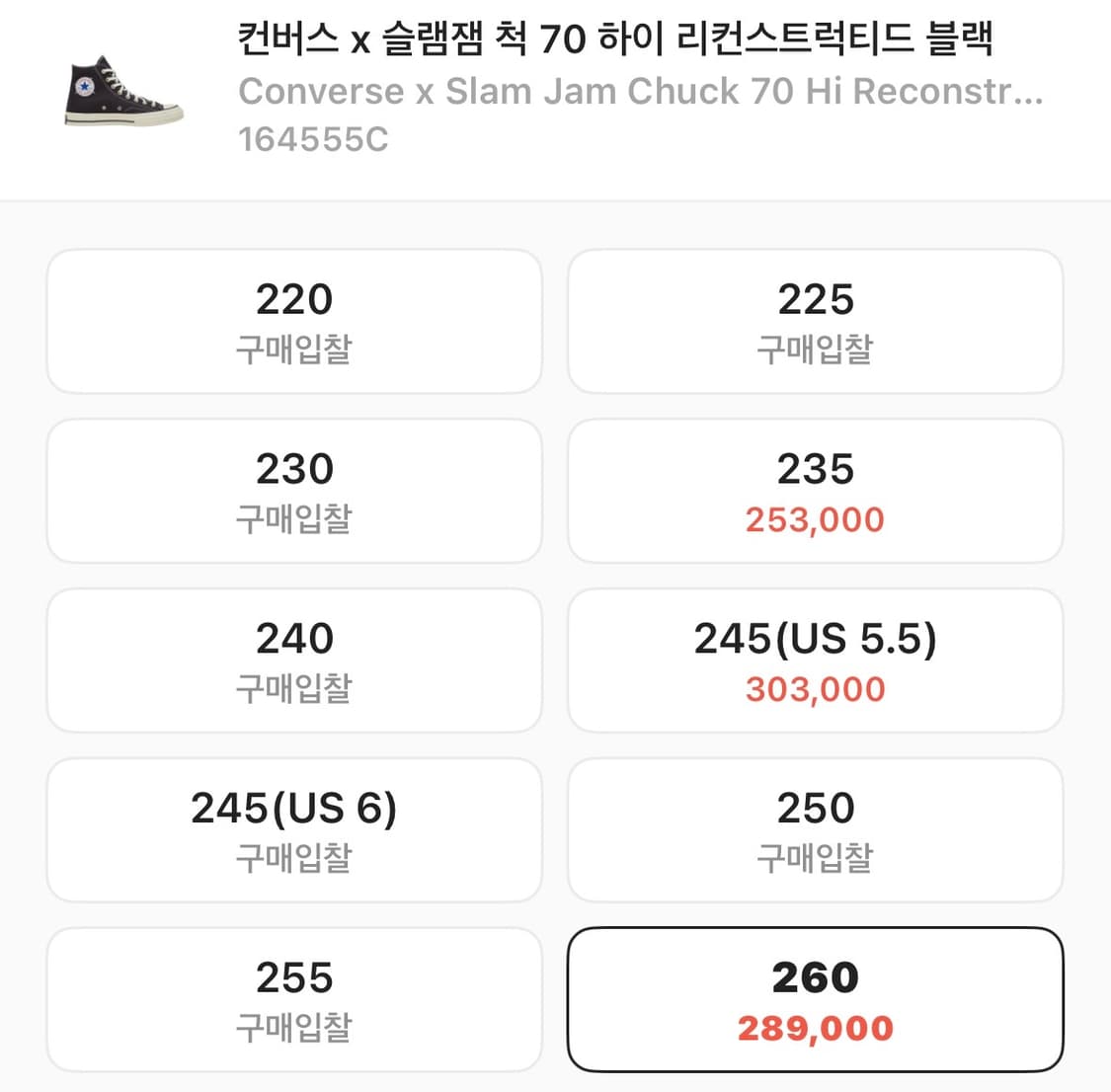
Task: Tap the 303,000 price for US 5.5
Action: (813, 688)
